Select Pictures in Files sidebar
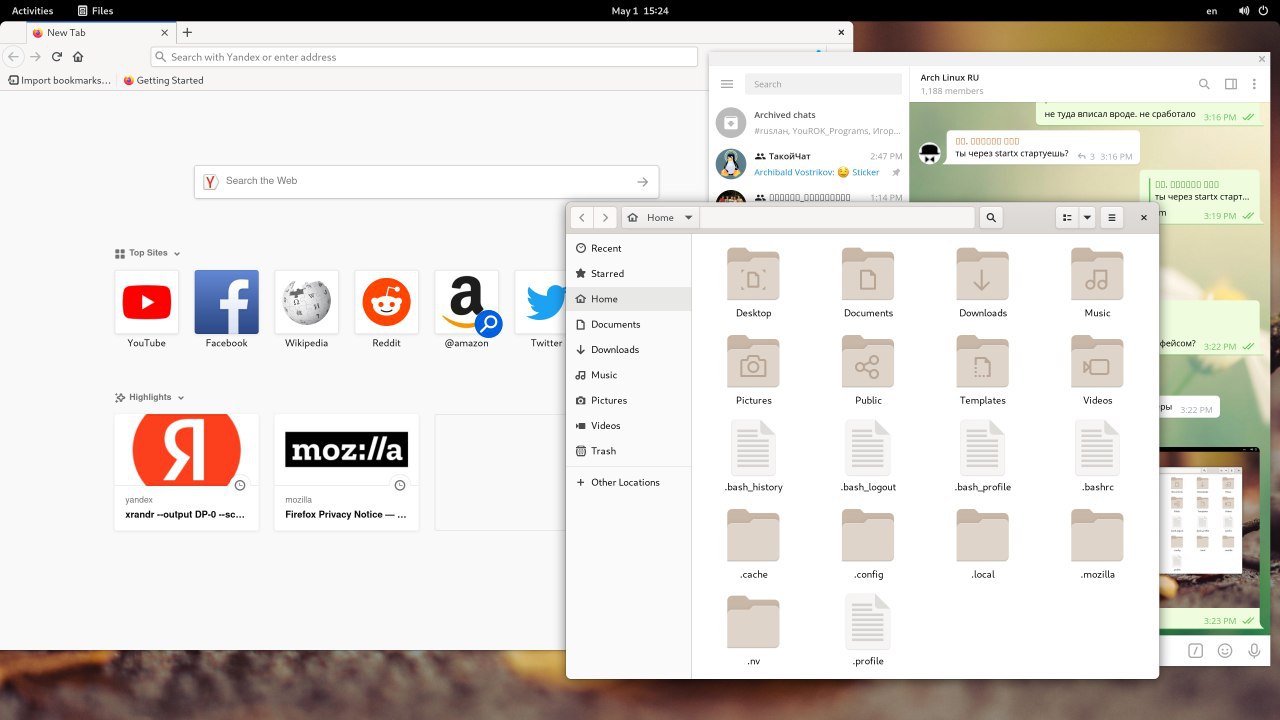The image size is (1280, 720). 629,400
